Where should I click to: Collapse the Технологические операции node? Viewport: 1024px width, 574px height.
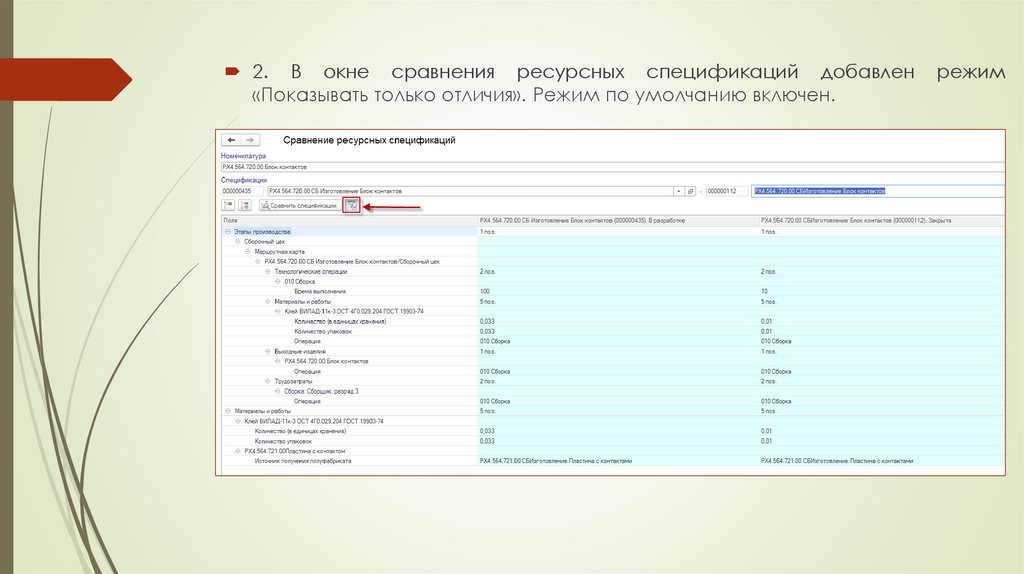pos(267,271)
